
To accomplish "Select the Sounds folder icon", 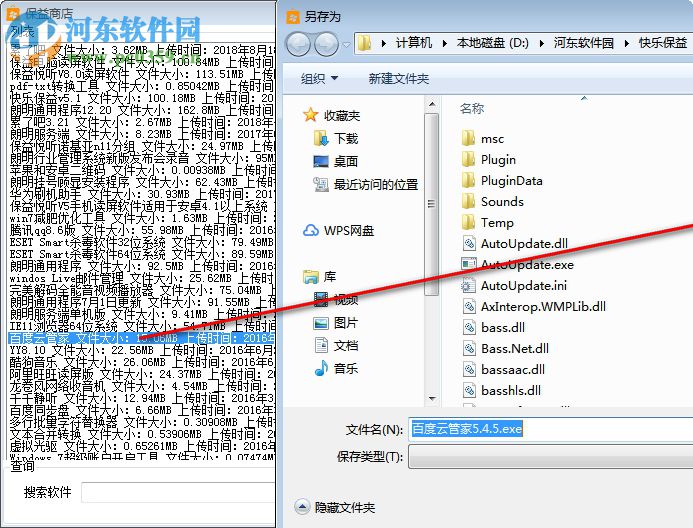I will [468, 201].
